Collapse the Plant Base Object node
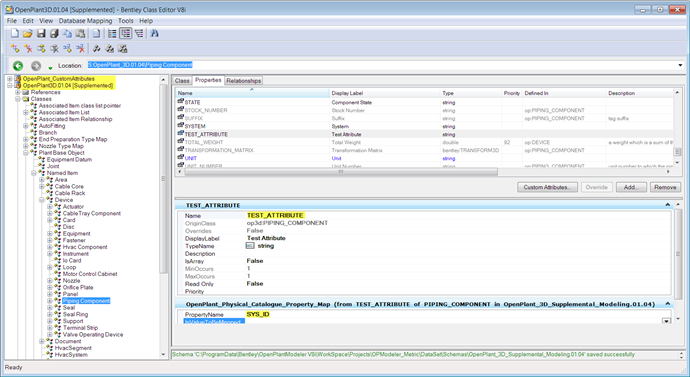Viewport: 690px width, 377px height. click(x=26, y=153)
